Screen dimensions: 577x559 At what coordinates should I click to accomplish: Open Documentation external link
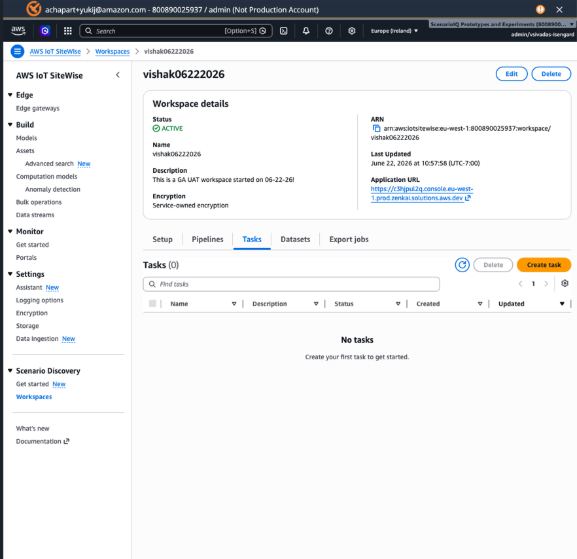coord(42,441)
